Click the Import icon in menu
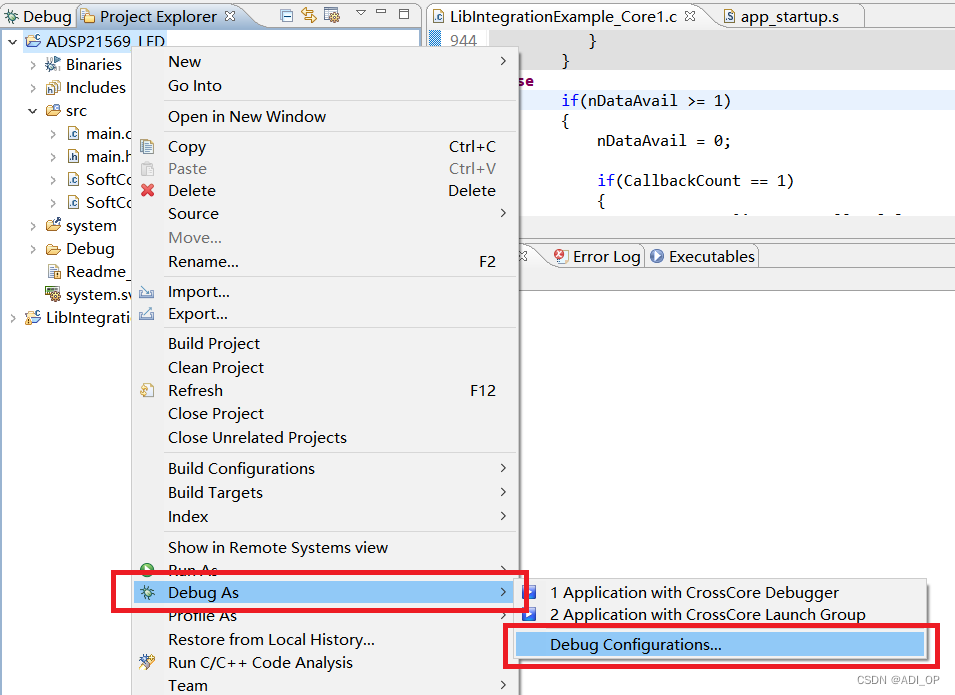The image size is (955, 695). coord(147,292)
